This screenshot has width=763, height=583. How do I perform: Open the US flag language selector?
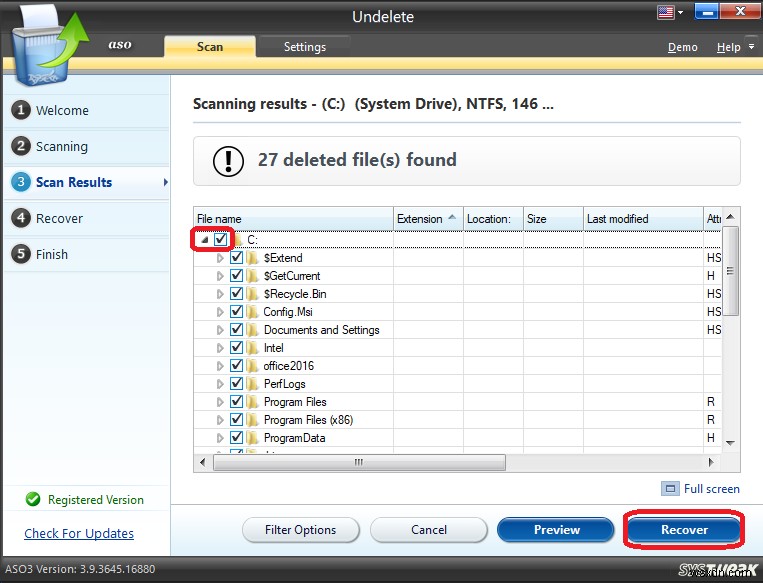pos(666,13)
